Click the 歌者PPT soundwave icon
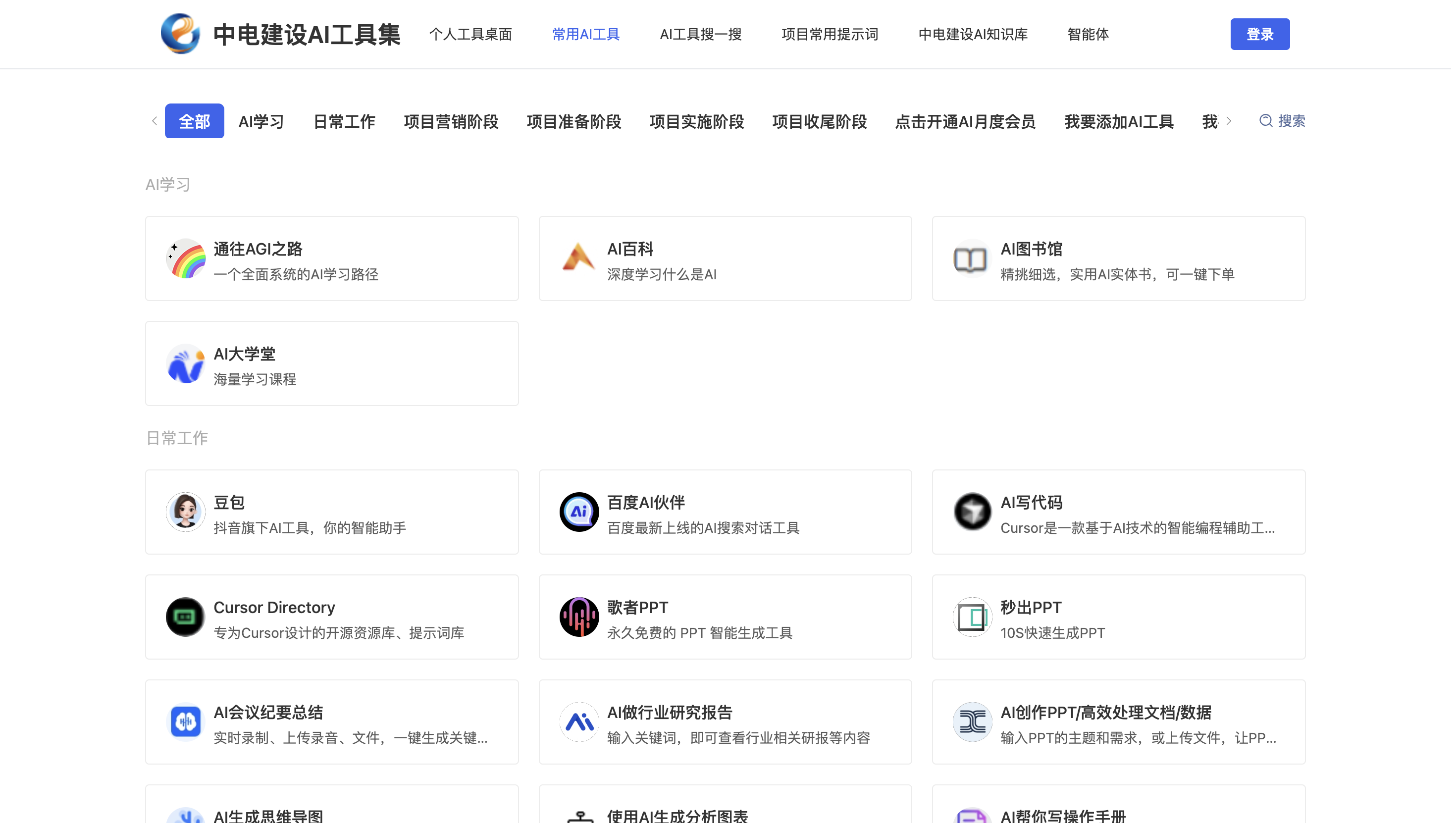The width and height of the screenshot is (1456, 823). (x=580, y=618)
